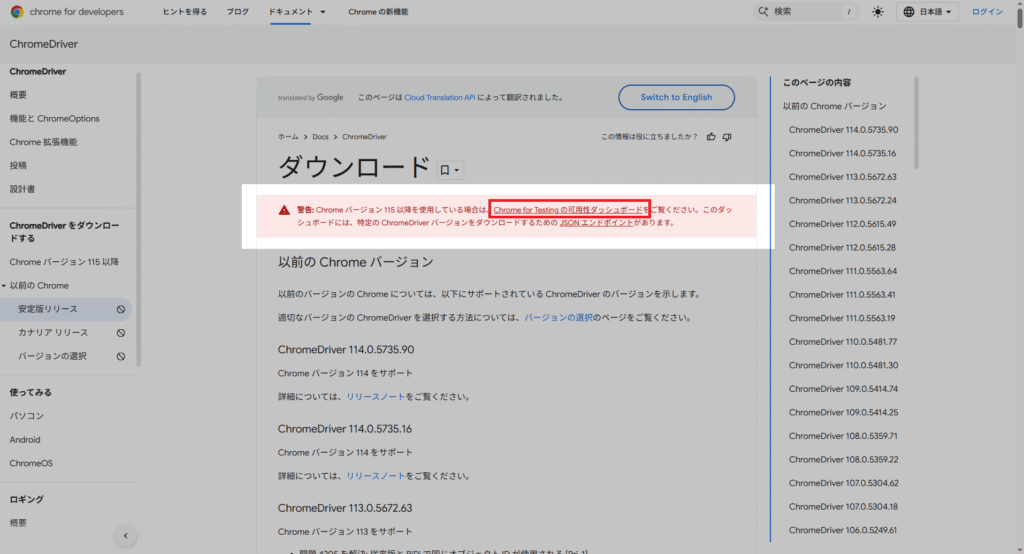Screen dimensions: 1024x554
Task: Open ヒントを得る in the top navigation
Action: 185,12
